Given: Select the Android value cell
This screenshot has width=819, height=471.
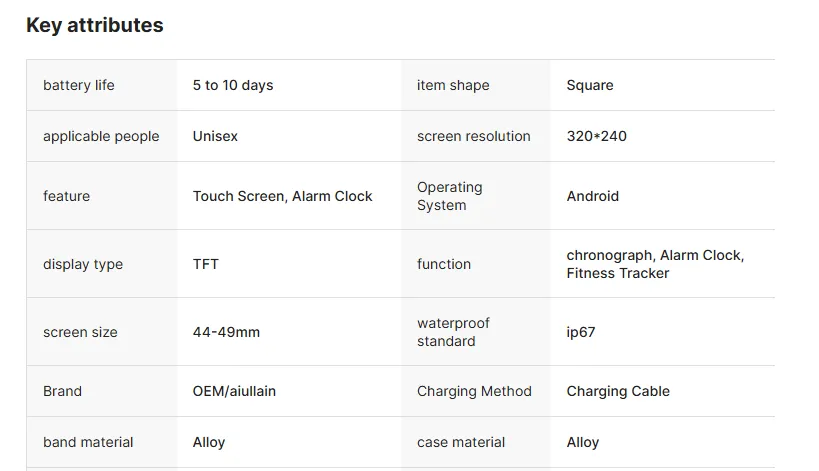Looking at the screenshot, I should click(x=593, y=196).
